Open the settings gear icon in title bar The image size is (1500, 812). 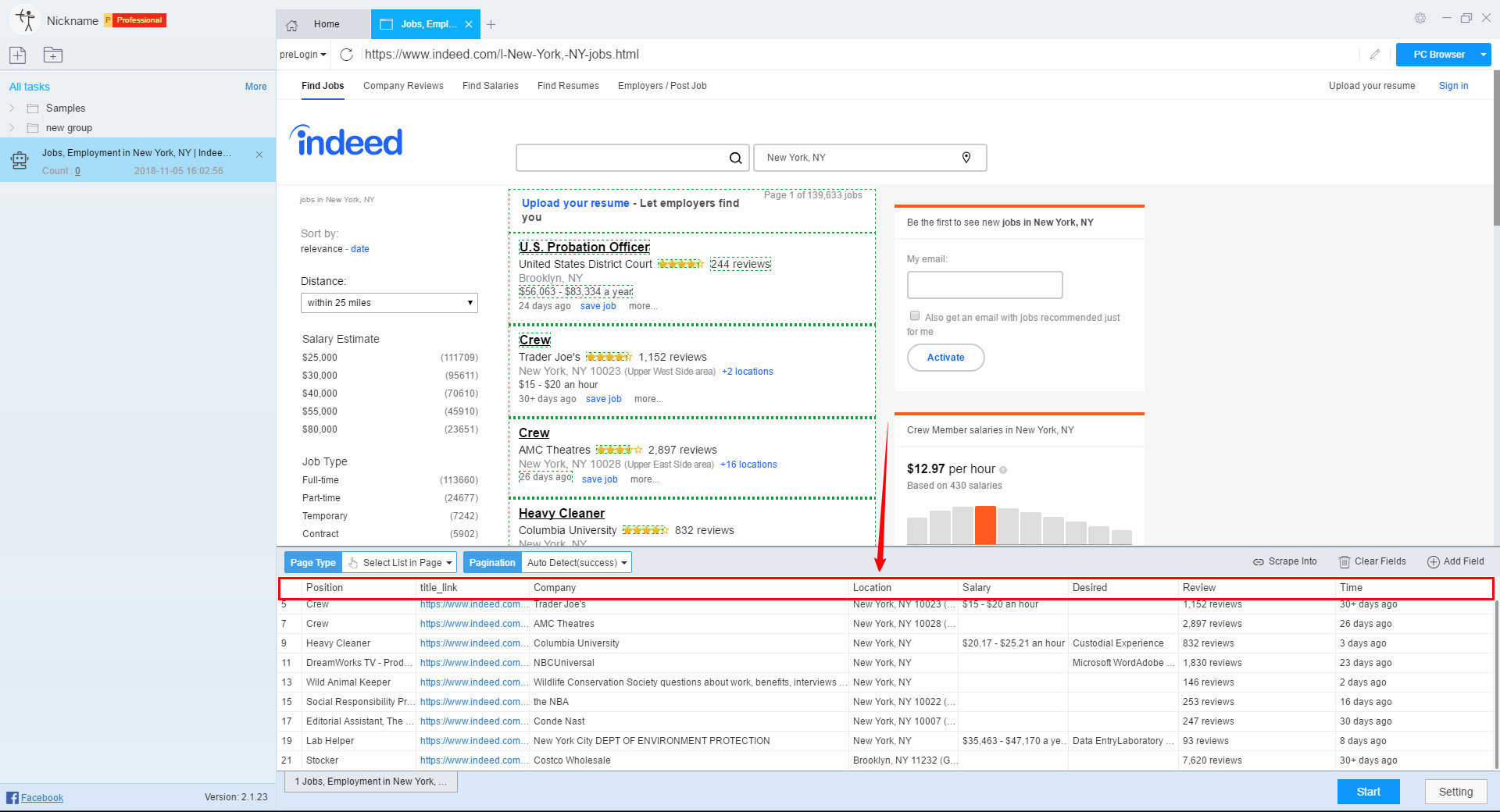(x=1420, y=18)
